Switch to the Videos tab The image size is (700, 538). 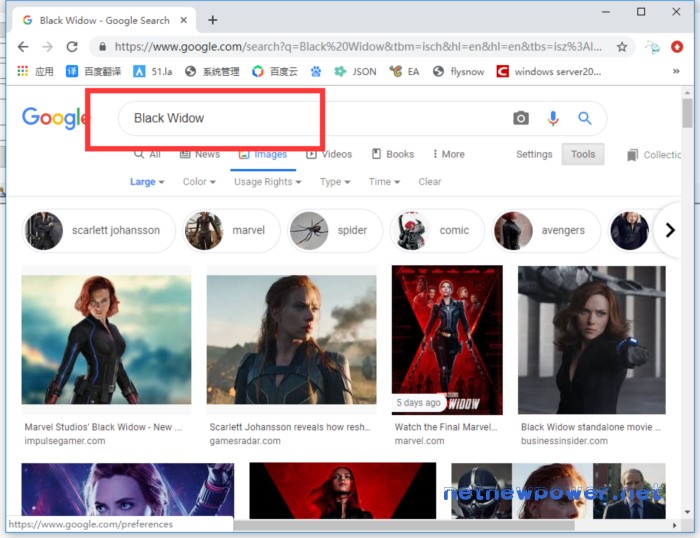coord(329,154)
